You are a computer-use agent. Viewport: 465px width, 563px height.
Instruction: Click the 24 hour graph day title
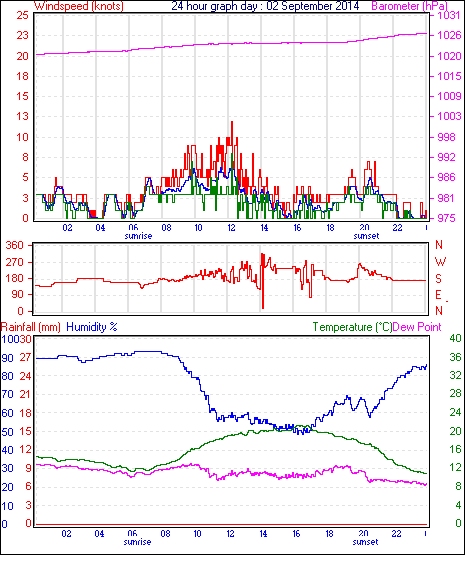point(265,6)
